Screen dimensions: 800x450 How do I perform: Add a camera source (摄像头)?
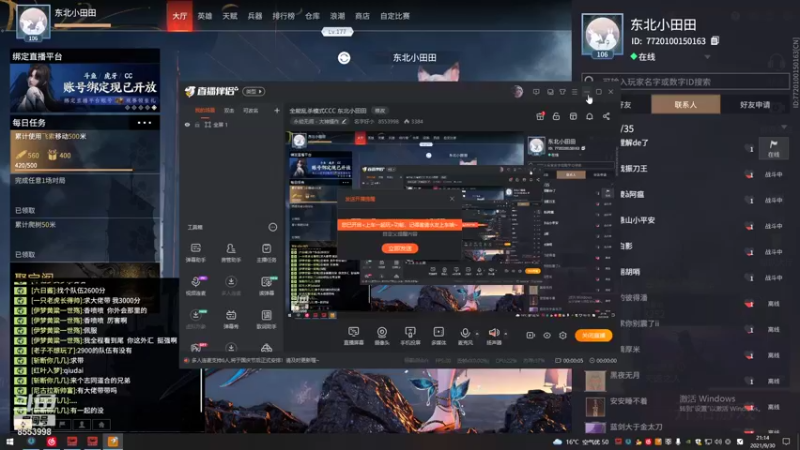coord(382,336)
